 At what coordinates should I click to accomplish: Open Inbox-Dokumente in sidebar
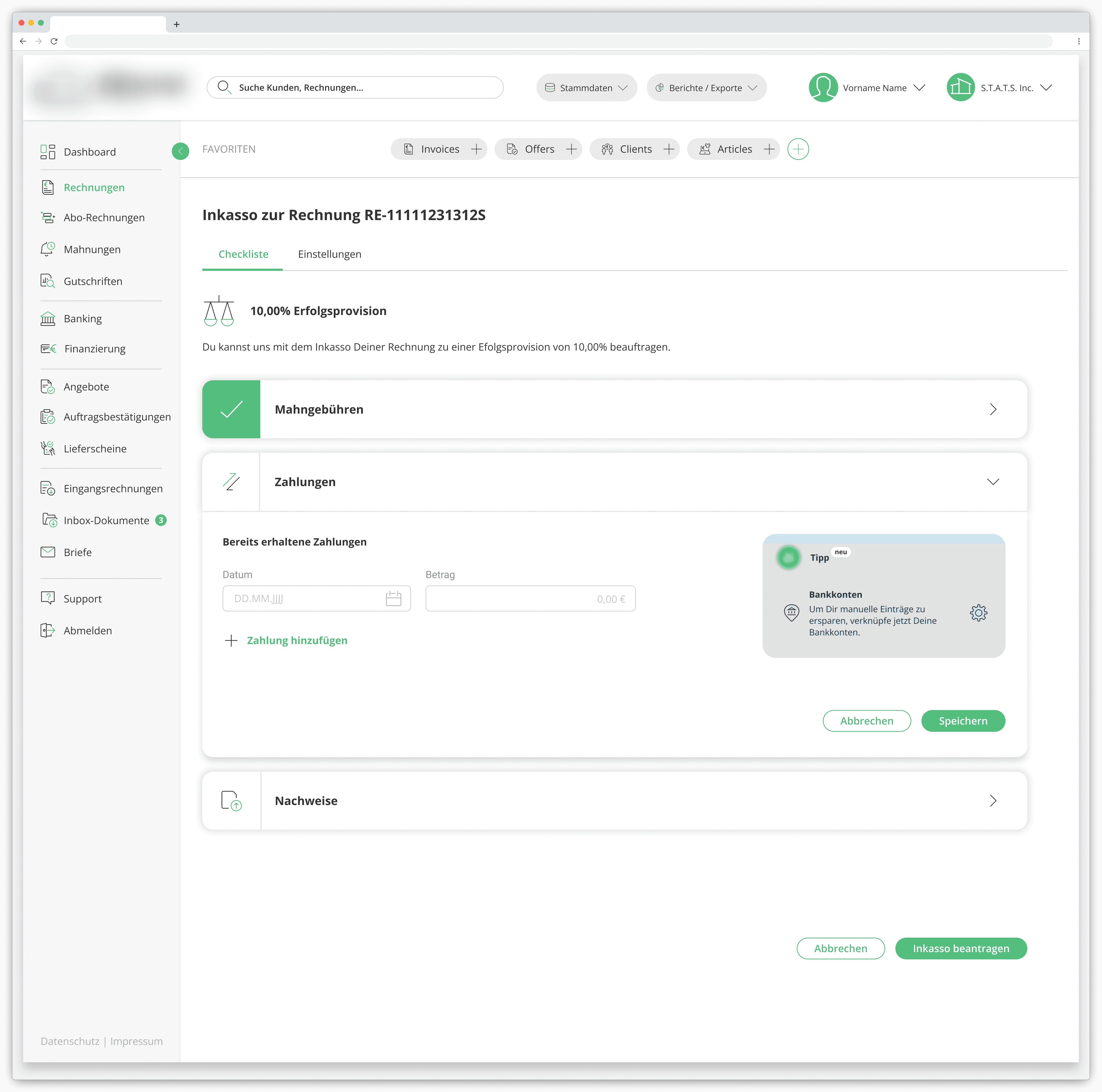coord(106,520)
